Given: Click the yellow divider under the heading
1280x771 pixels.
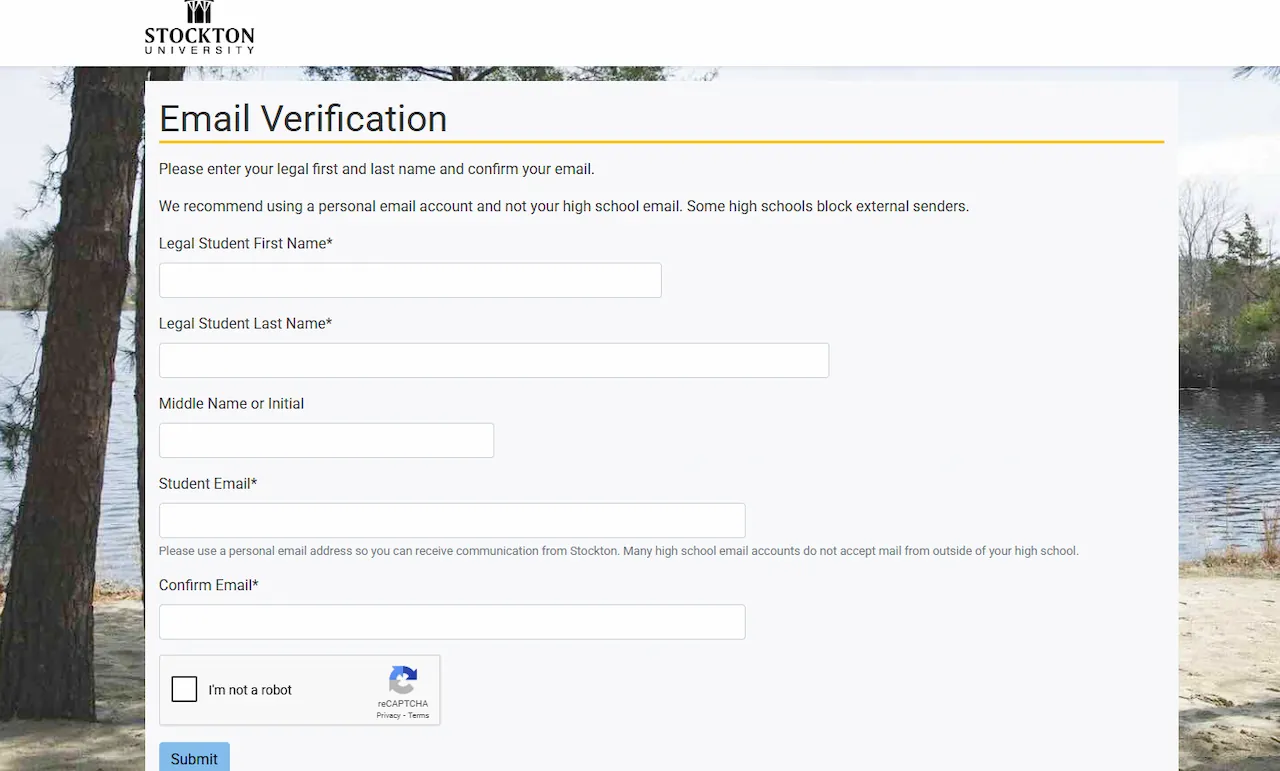Looking at the screenshot, I should coord(660,143).
